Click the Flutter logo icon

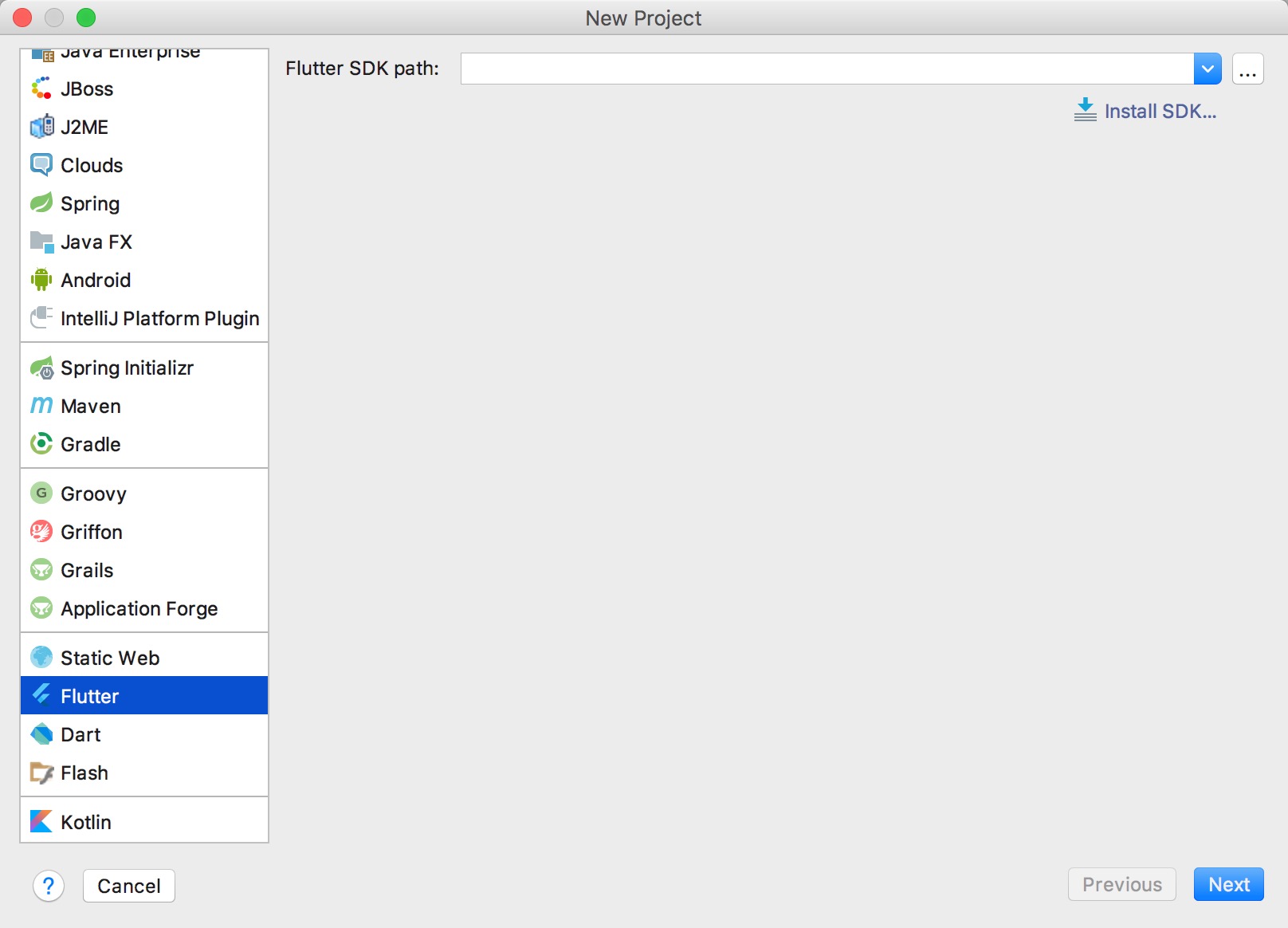(41, 696)
